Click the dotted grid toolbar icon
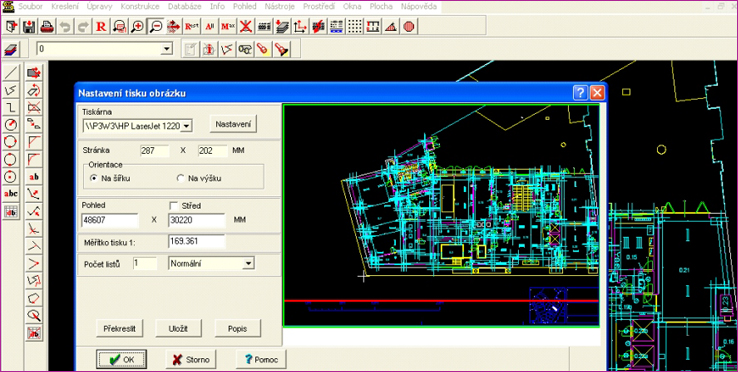This screenshot has width=738, height=372. tap(354, 26)
